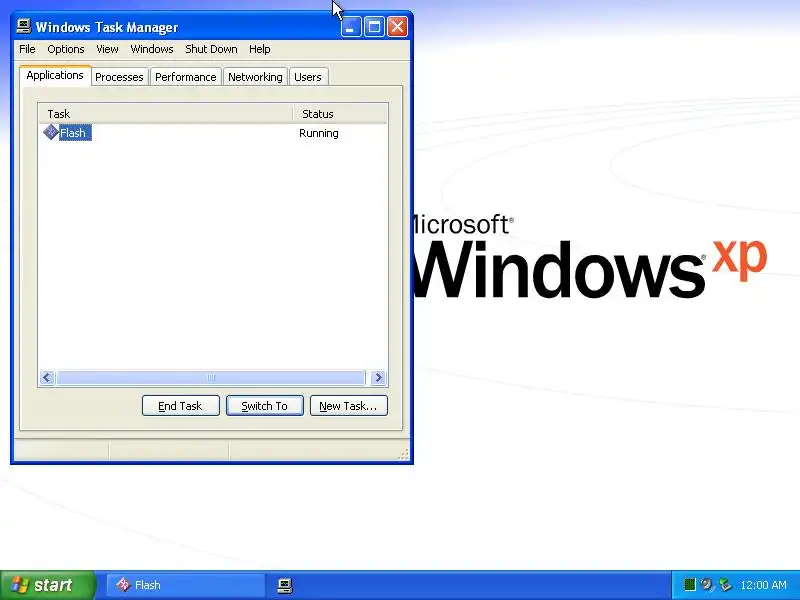Click the right arrow of horizontal scrollbar
The width and height of the screenshot is (800, 600).
pos(379,378)
